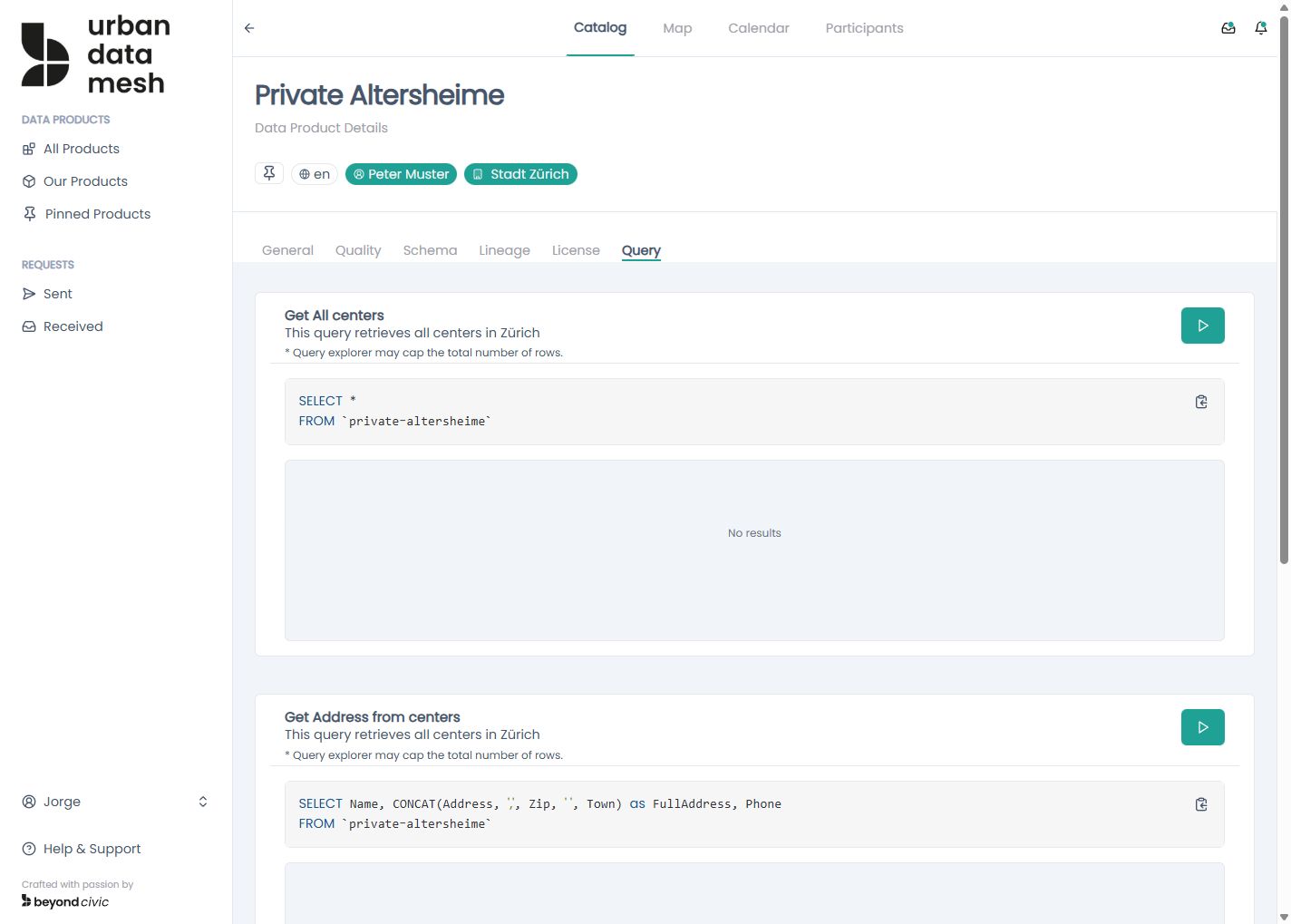Open the Quality sub-tab
The height and width of the screenshot is (924, 1291).
pyautogui.click(x=358, y=250)
